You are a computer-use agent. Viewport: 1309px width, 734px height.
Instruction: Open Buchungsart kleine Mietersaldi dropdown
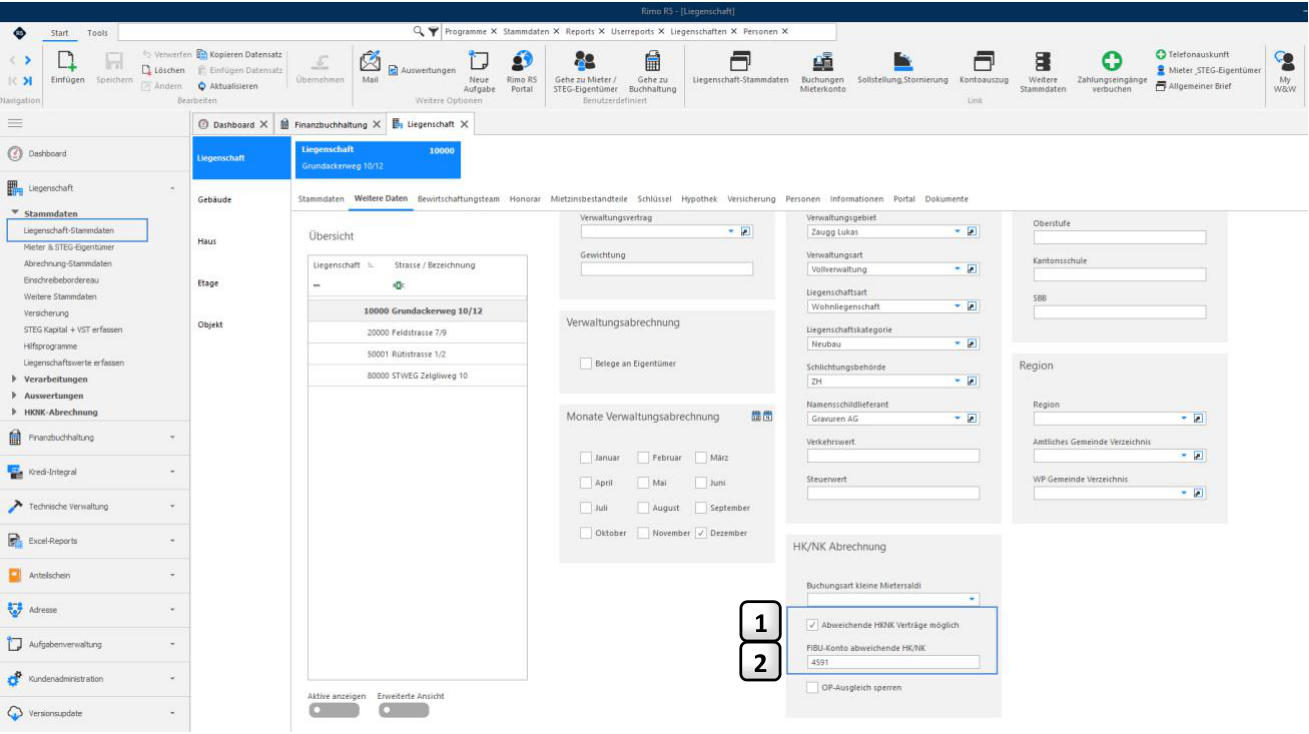click(971, 599)
